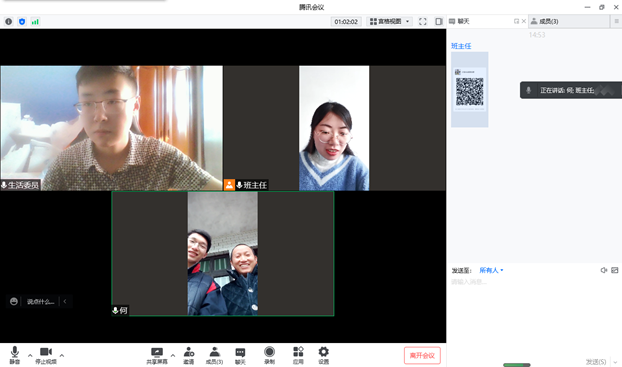
Task: Click the 生活委员 name label
Action: (x=21, y=185)
